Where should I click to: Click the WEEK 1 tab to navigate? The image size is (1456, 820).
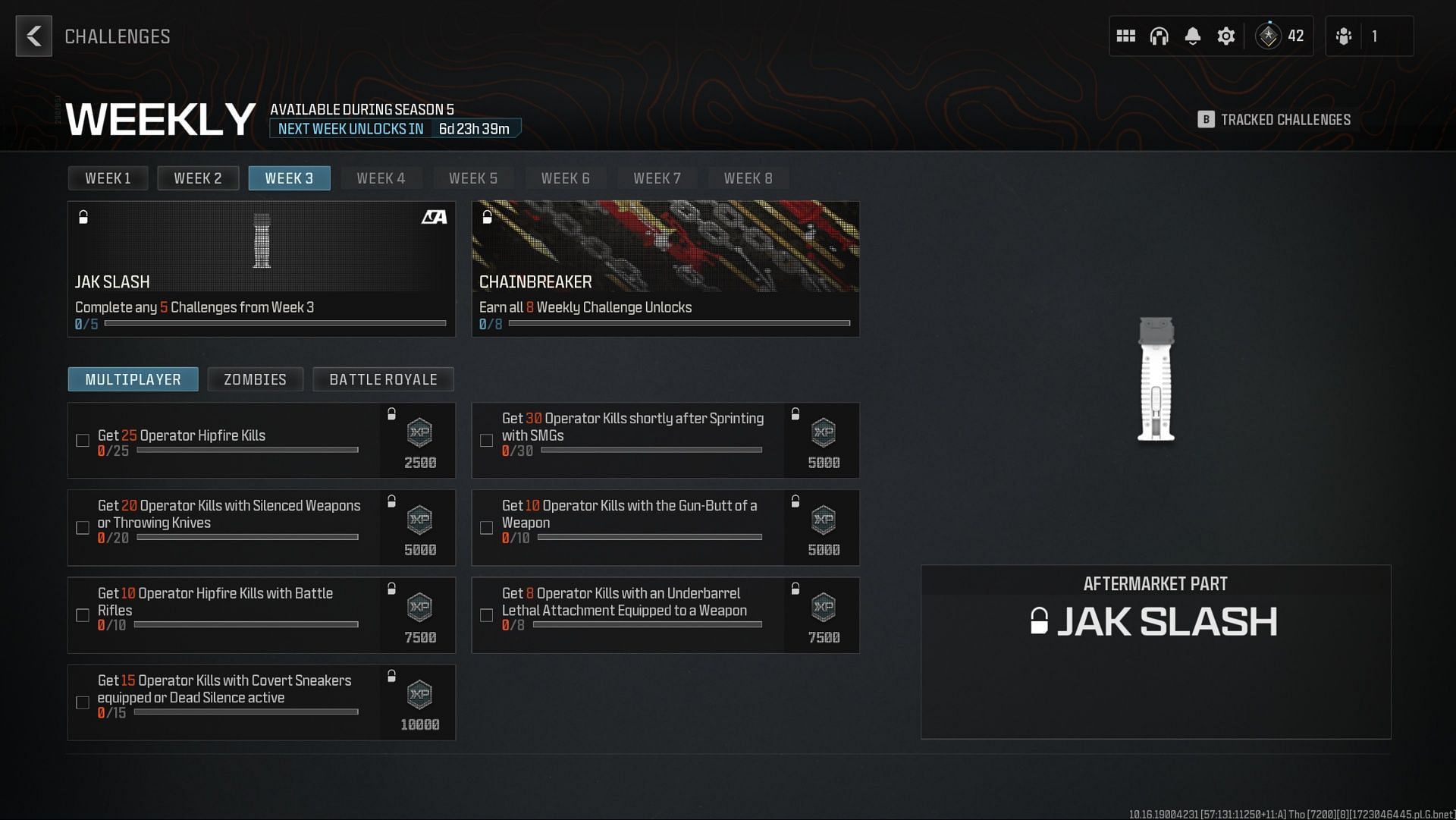pyautogui.click(x=106, y=178)
